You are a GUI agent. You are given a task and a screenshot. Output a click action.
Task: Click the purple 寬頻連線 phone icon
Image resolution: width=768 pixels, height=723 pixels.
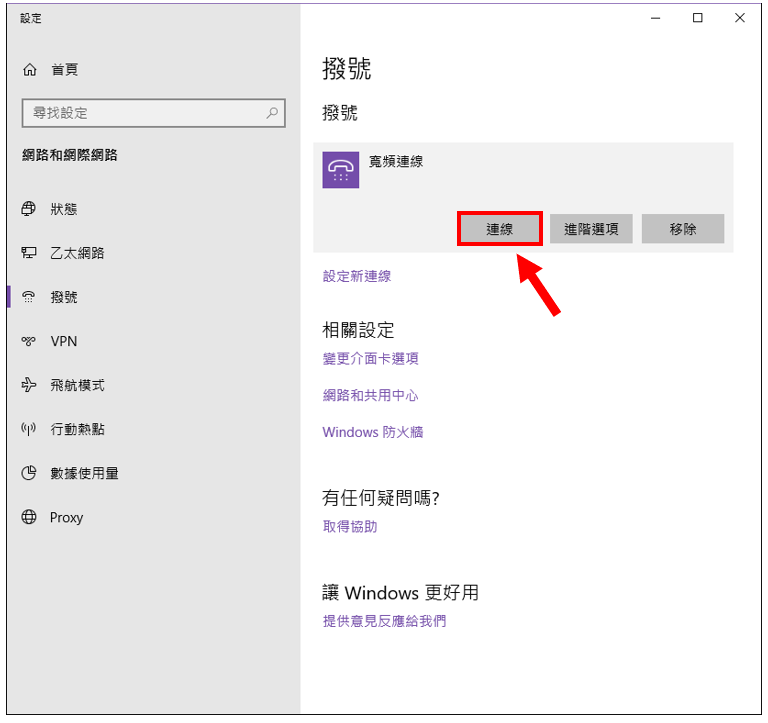tap(341, 170)
